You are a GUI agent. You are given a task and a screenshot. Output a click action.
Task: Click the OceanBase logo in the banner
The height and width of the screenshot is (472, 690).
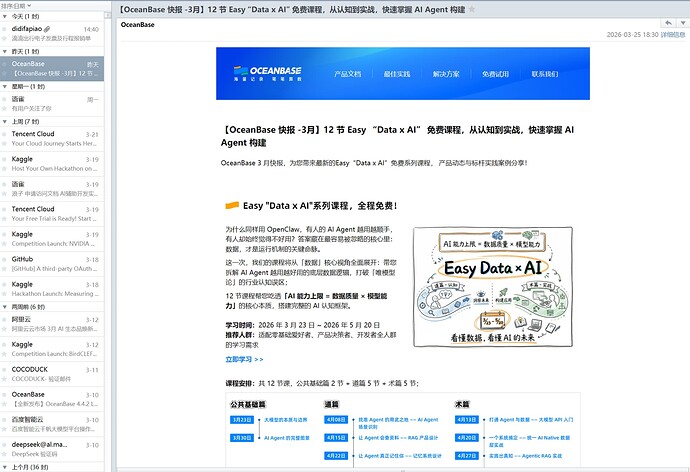pos(268,73)
